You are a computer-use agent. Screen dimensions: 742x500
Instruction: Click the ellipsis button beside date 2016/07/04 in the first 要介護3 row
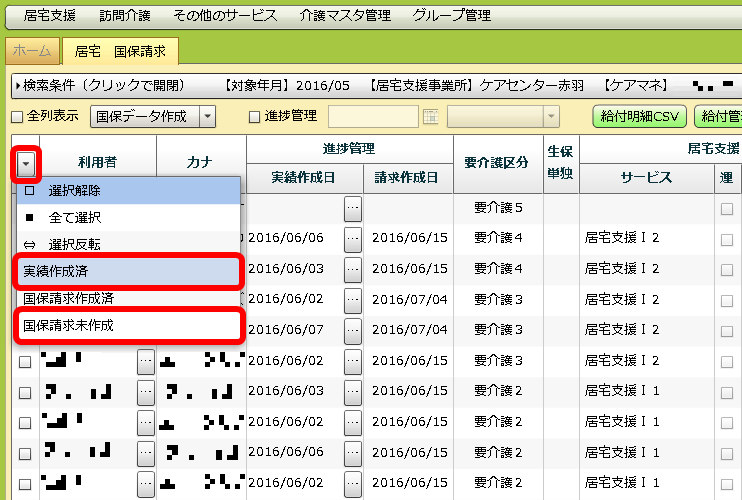coord(352,299)
